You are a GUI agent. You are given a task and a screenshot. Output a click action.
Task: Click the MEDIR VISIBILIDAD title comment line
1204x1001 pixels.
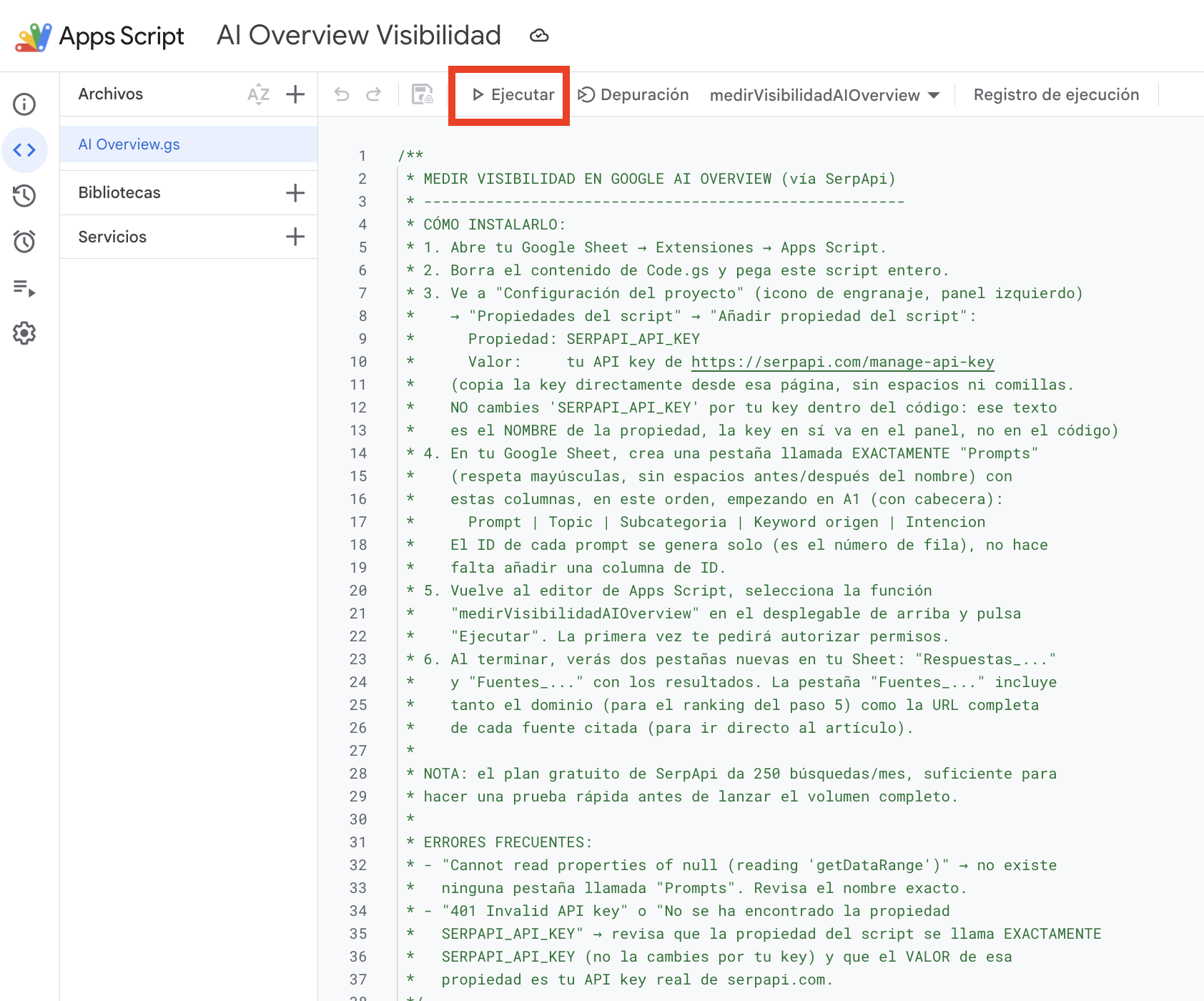pos(651,179)
